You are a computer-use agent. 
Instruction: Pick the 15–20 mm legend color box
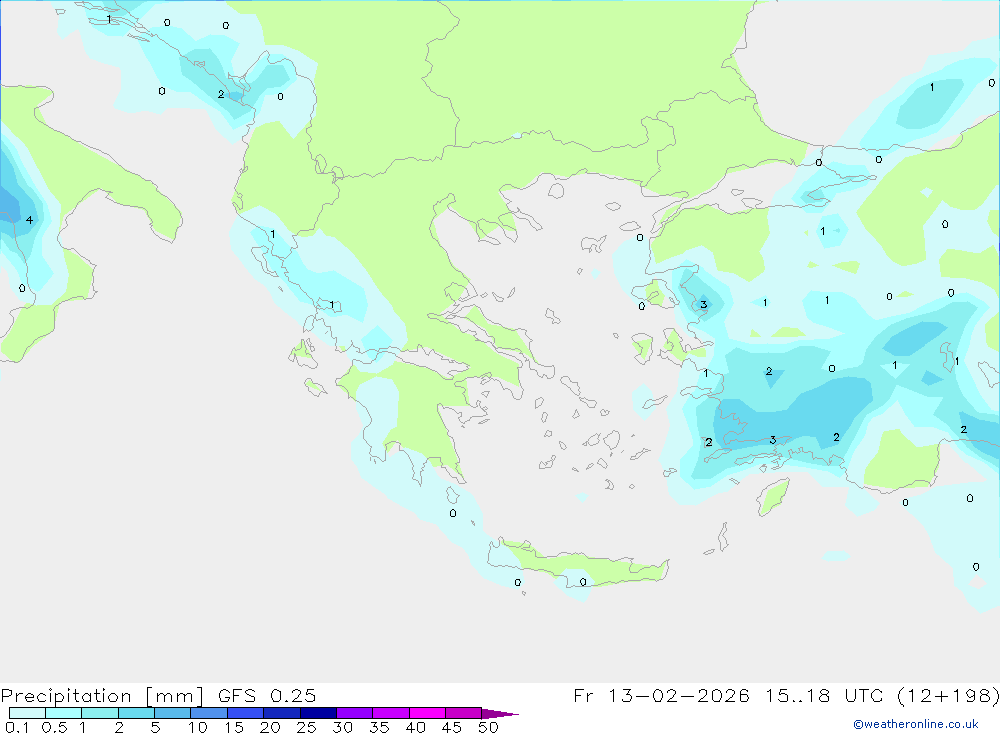click(x=246, y=713)
